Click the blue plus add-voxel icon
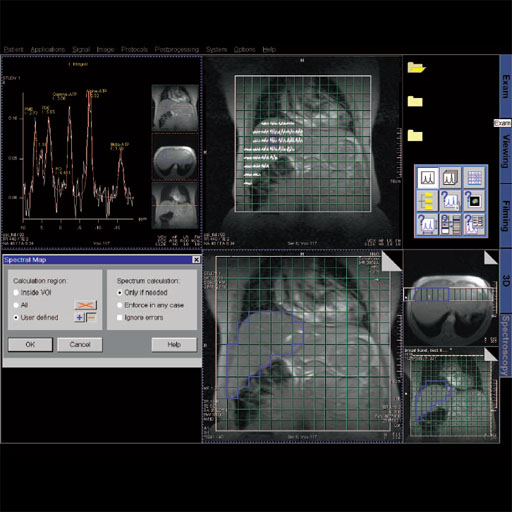The width and height of the screenshot is (512, 512). tap(80, 317)
